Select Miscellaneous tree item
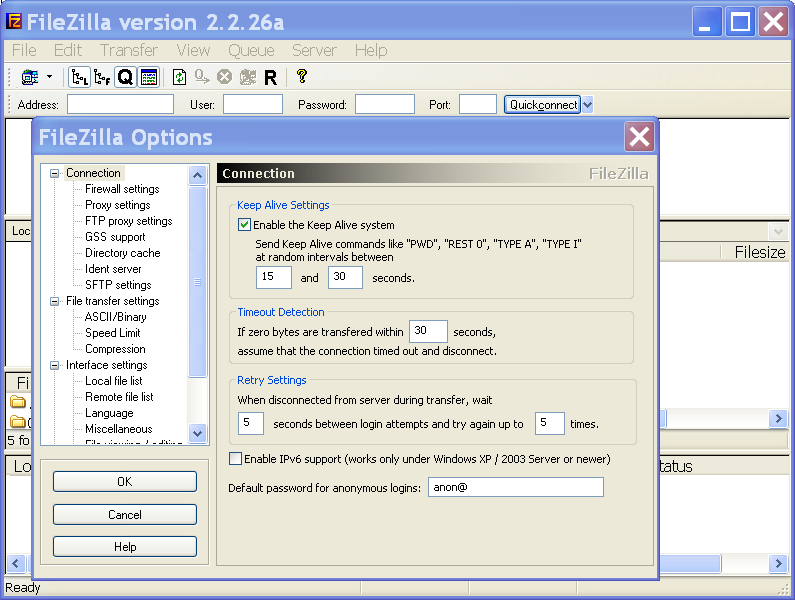 [x=119, y=429]
